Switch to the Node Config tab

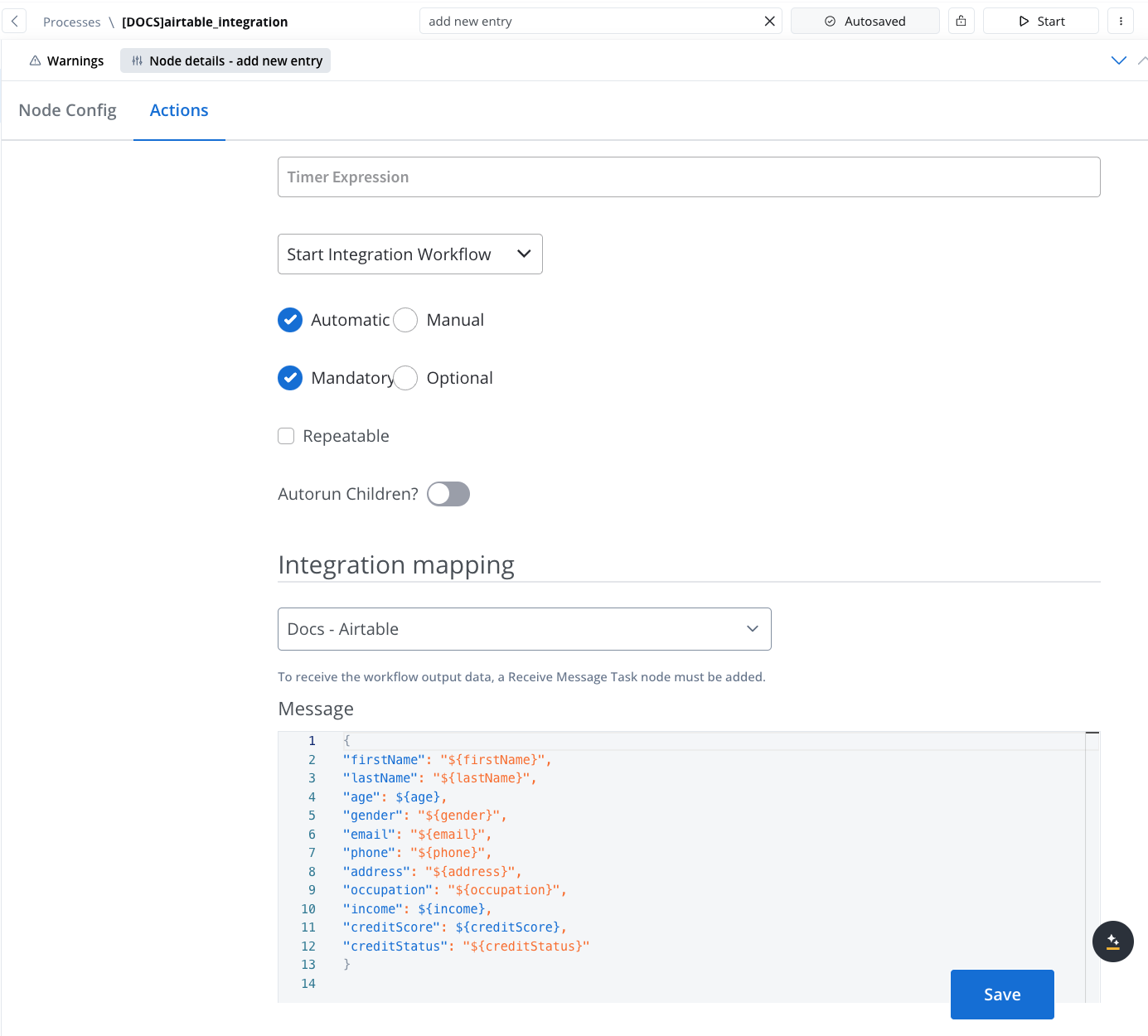(x=67, y=110)
